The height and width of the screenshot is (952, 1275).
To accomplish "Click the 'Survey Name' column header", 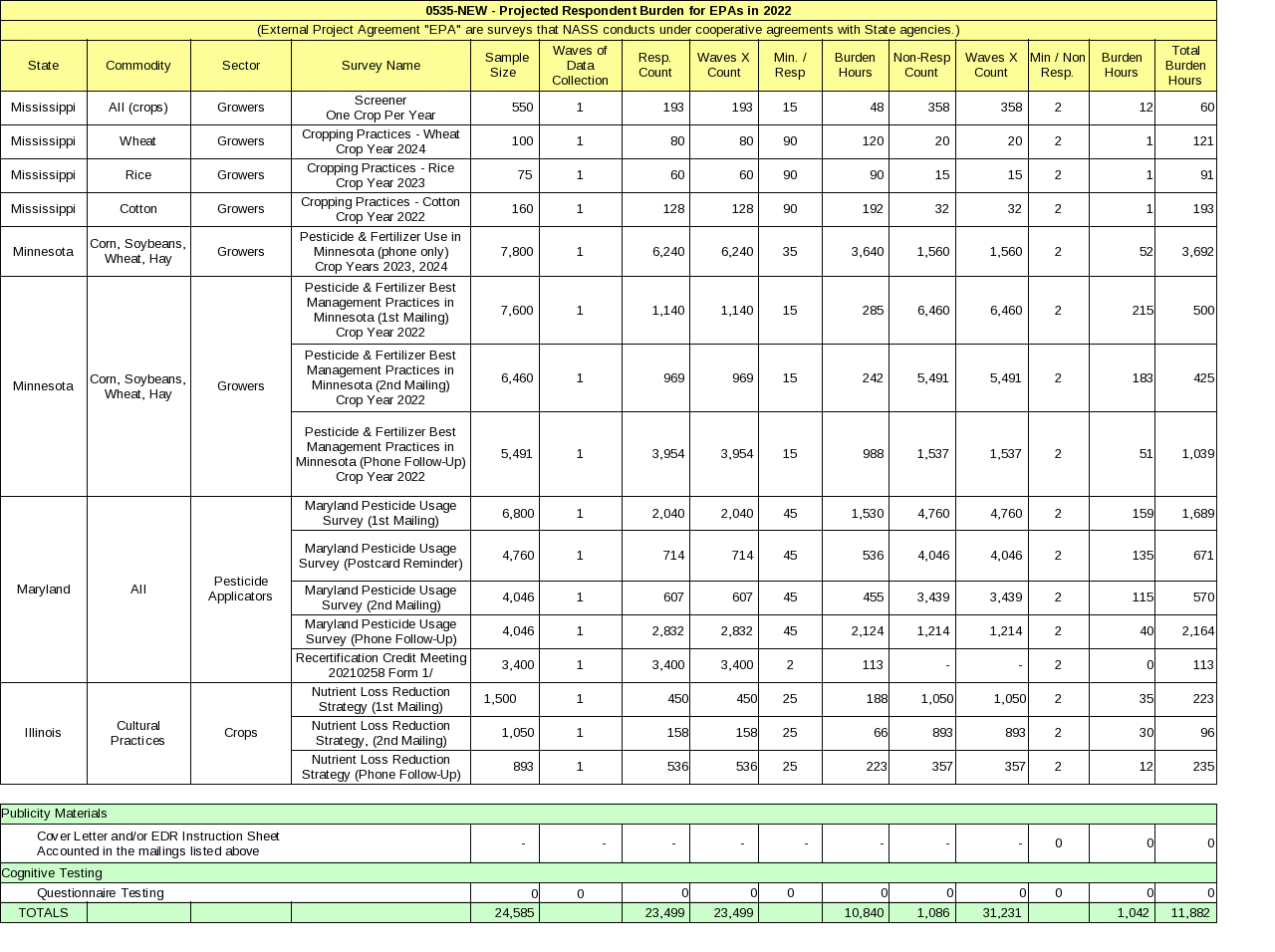I will click(381, 66).
